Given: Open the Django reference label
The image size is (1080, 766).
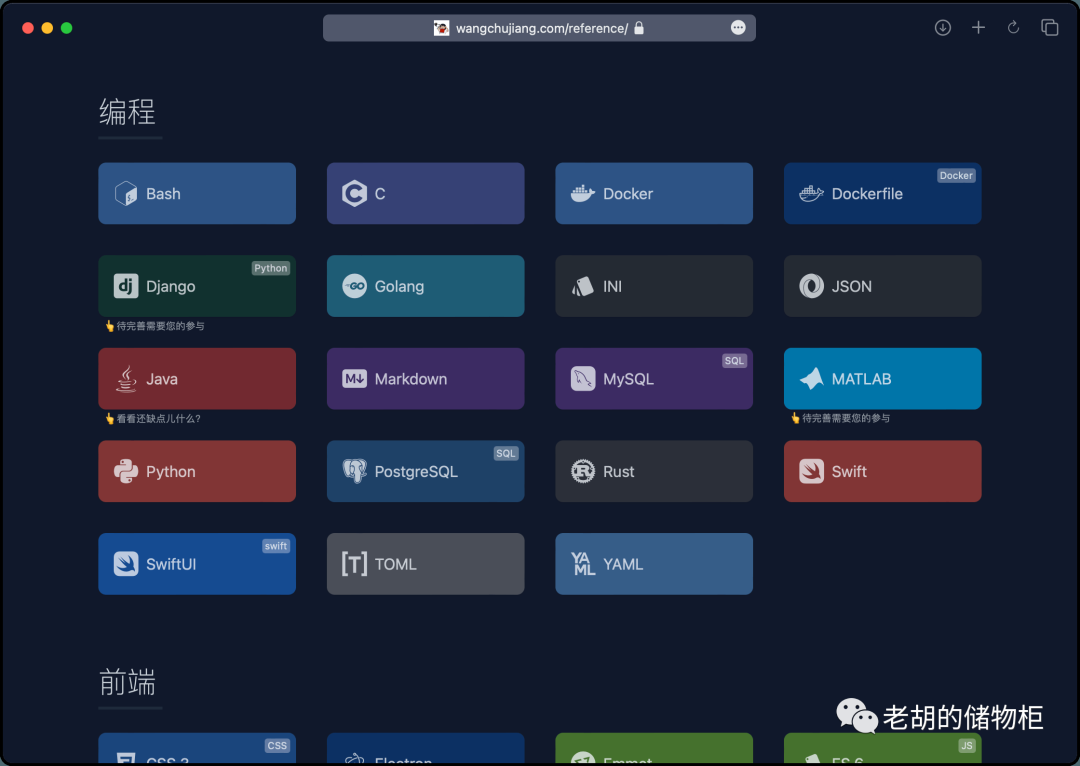Looking at the screenshot, I should pyautogui.click(x=171, y=287).
